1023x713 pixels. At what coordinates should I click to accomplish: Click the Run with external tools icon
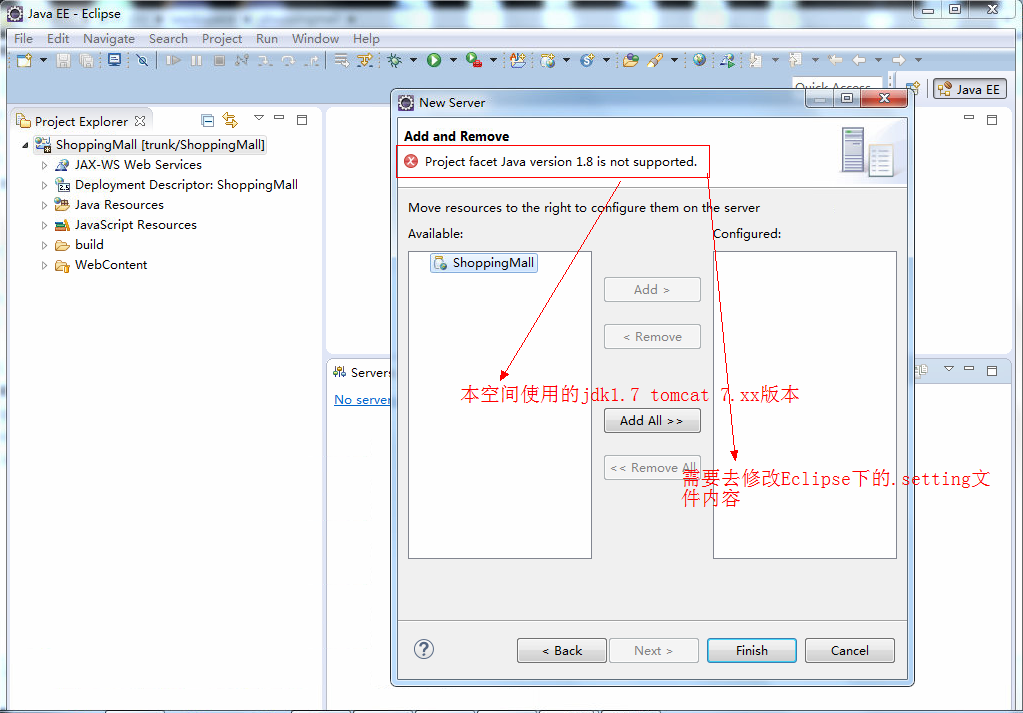pos(474,61)
